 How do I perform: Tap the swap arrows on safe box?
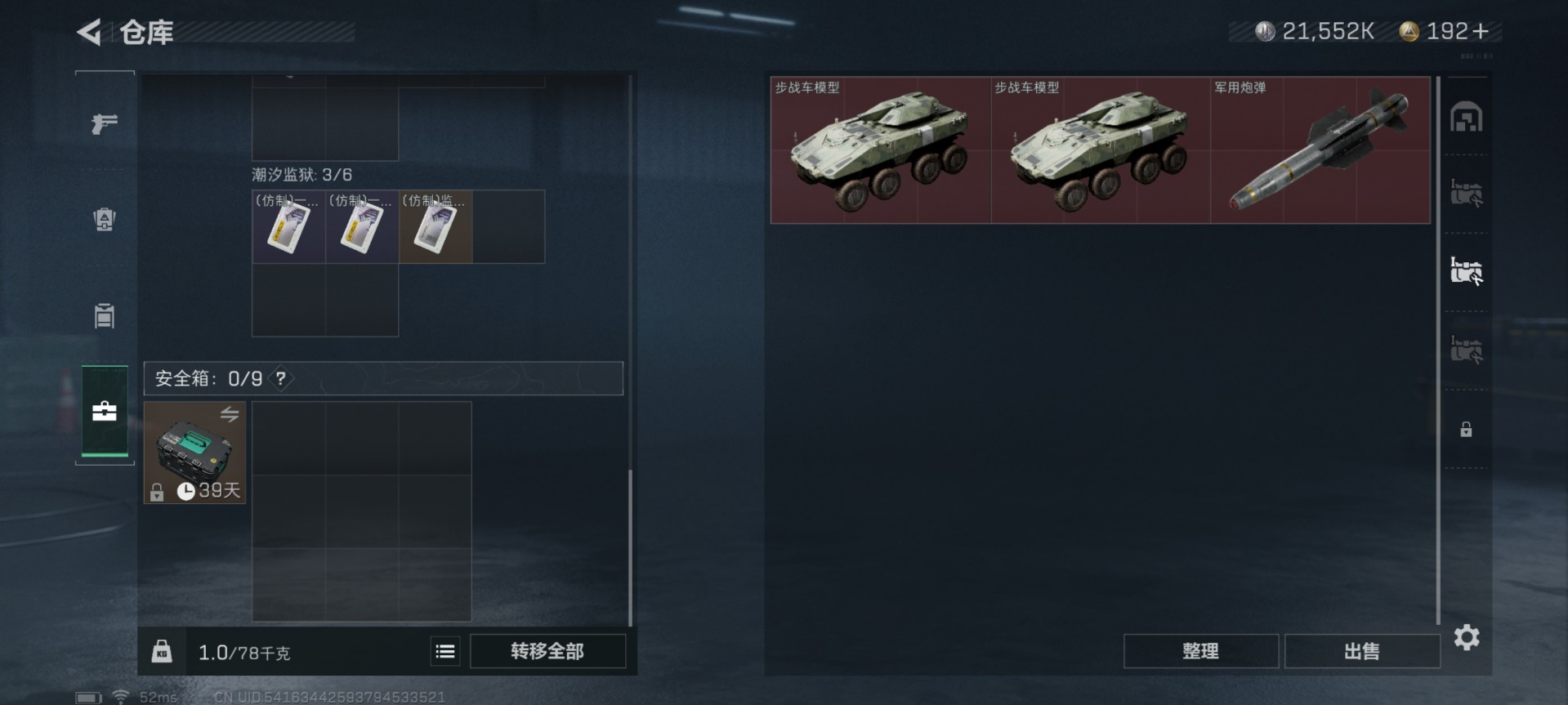pos(230,414)
